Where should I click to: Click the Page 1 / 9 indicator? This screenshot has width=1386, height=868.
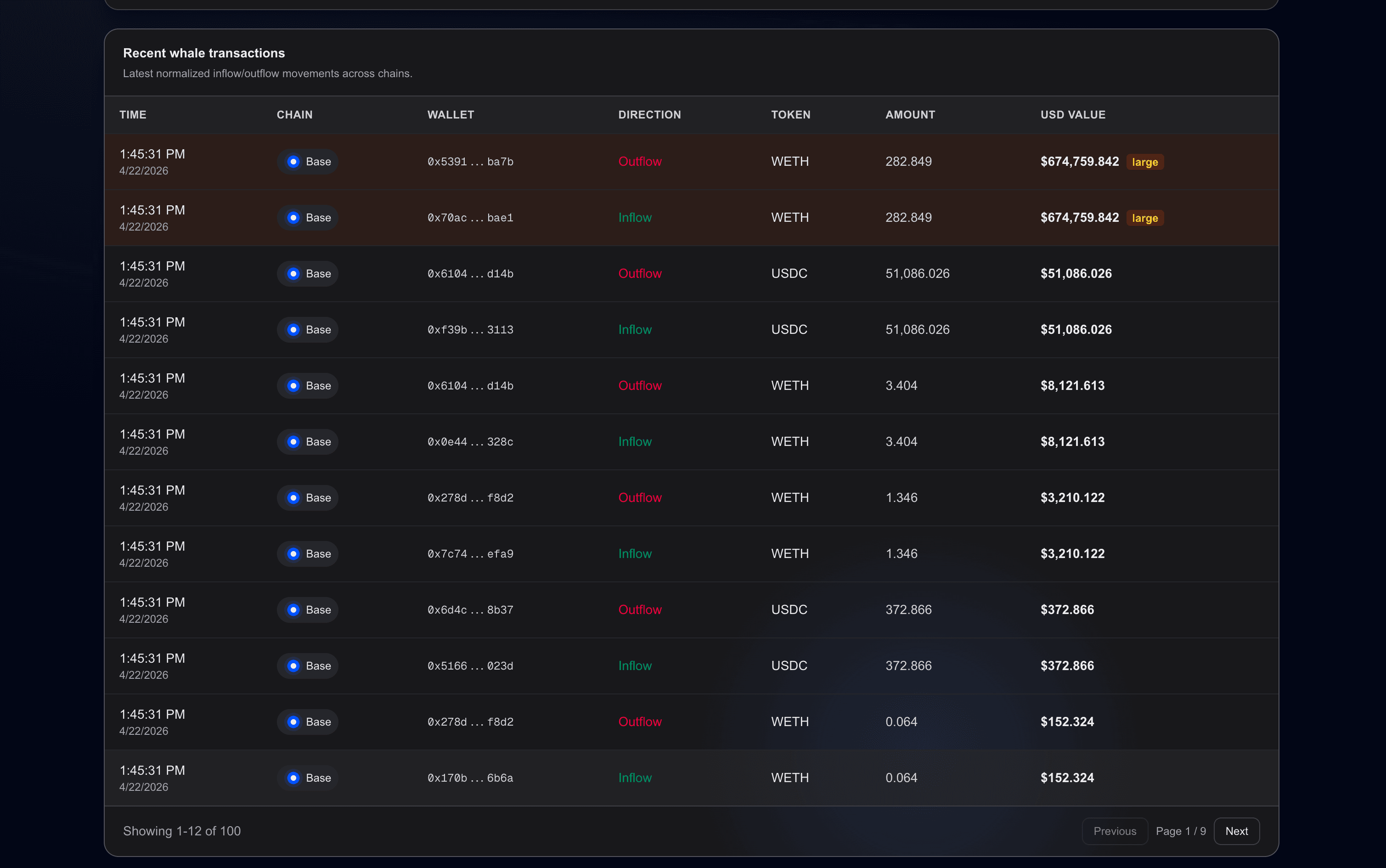pyautogui.click(x=1181, y=831)
